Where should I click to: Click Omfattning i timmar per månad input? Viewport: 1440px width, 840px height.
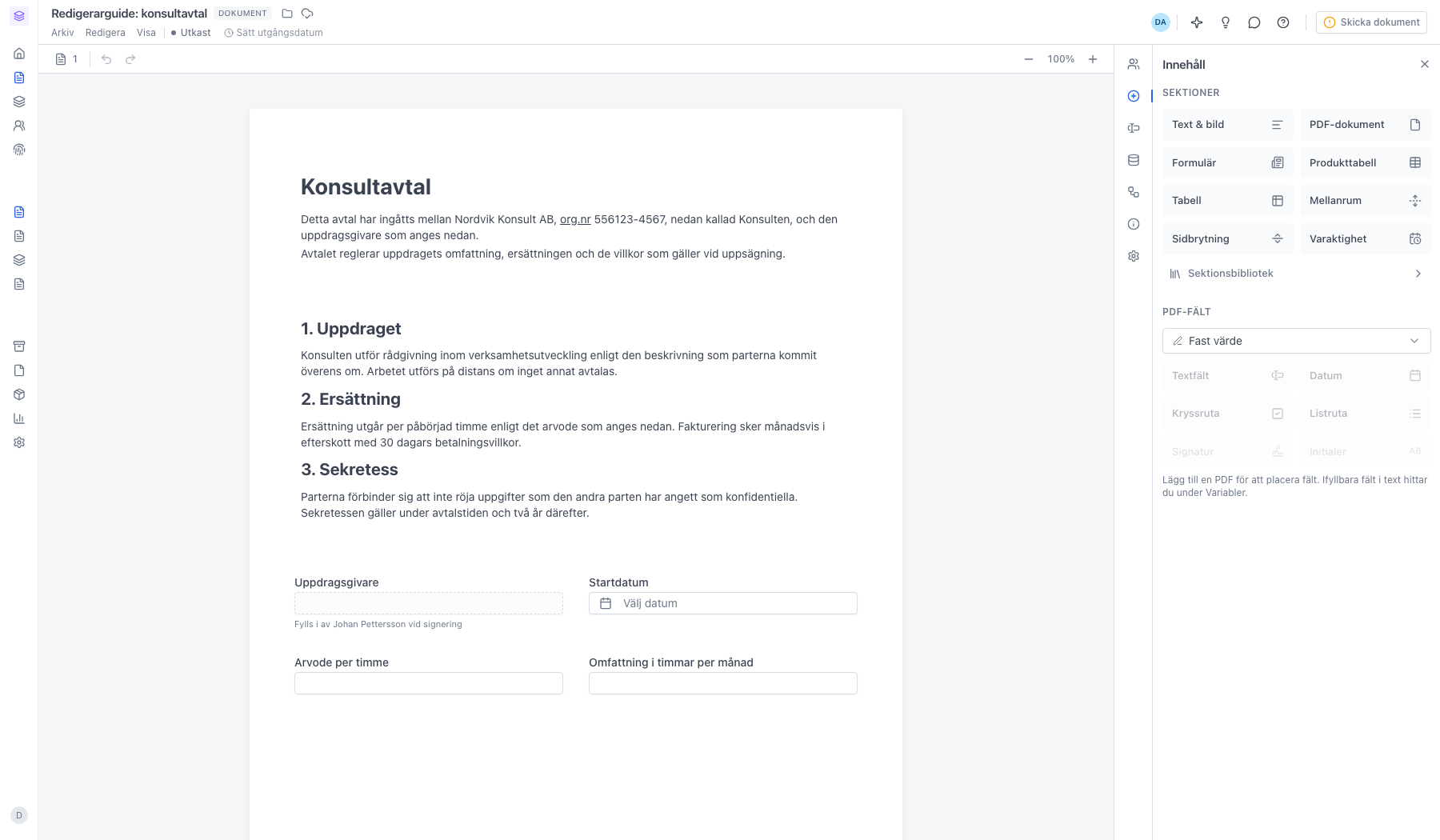tap(723, 683)
